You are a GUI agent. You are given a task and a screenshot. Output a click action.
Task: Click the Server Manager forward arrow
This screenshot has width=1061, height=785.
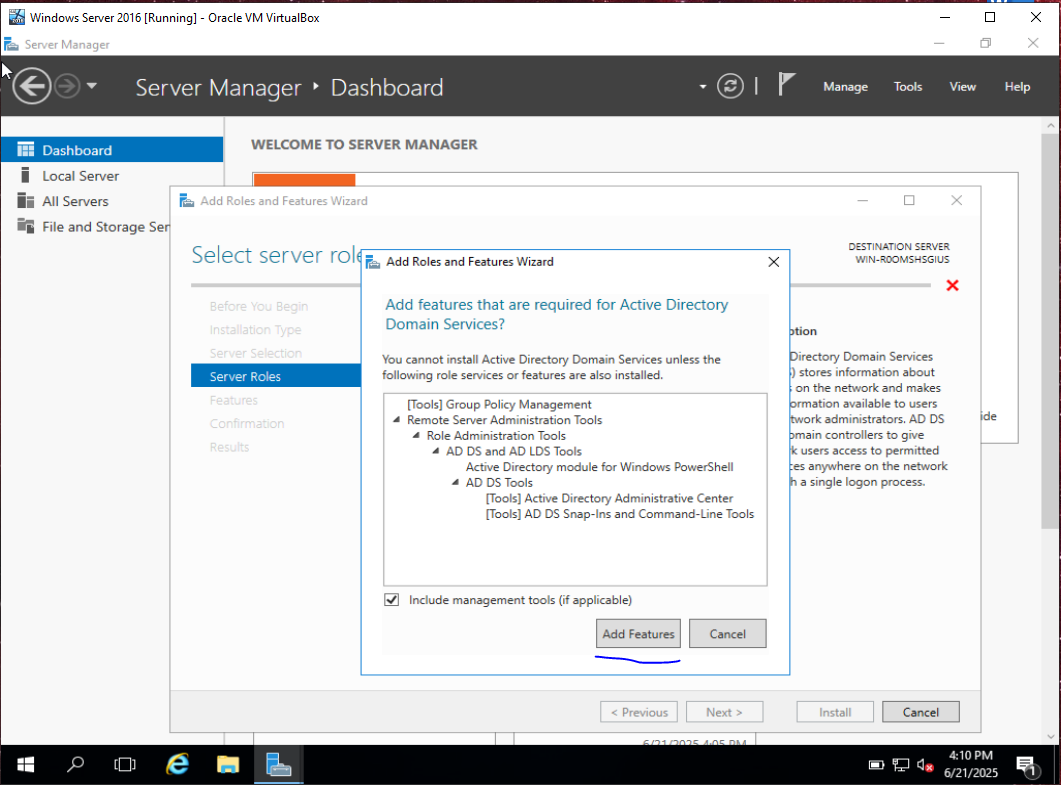tap(67, 86)
